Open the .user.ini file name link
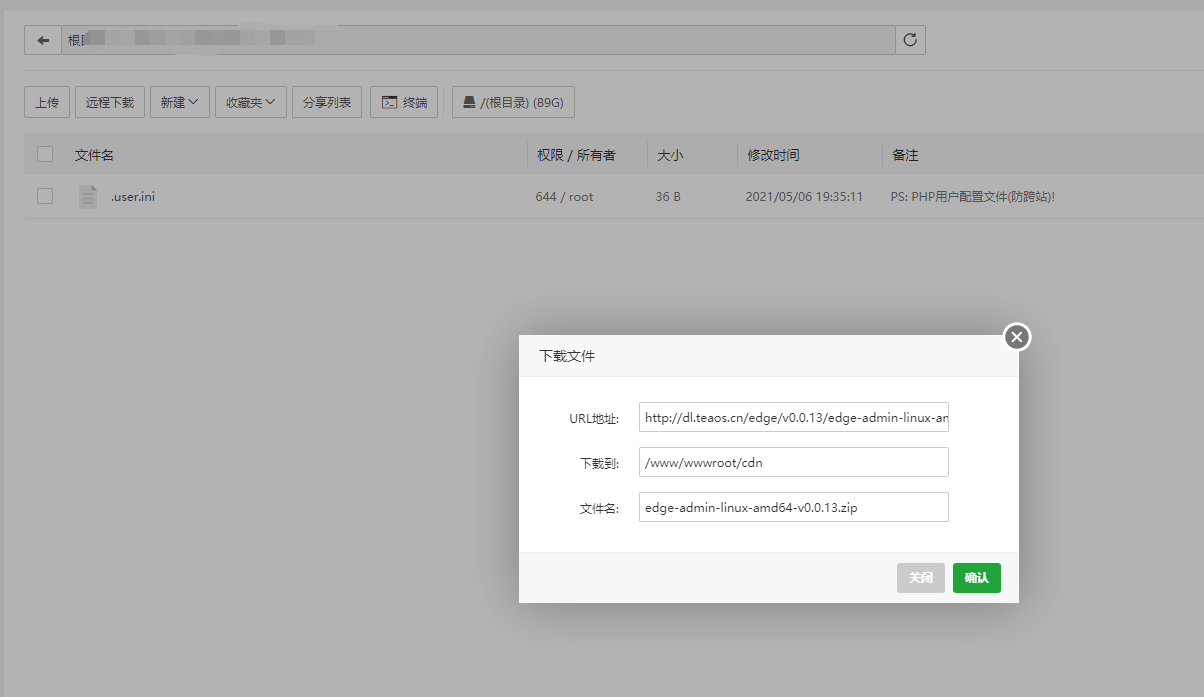This screenshot has width=1204, height=697. click(x=133, y=197)
